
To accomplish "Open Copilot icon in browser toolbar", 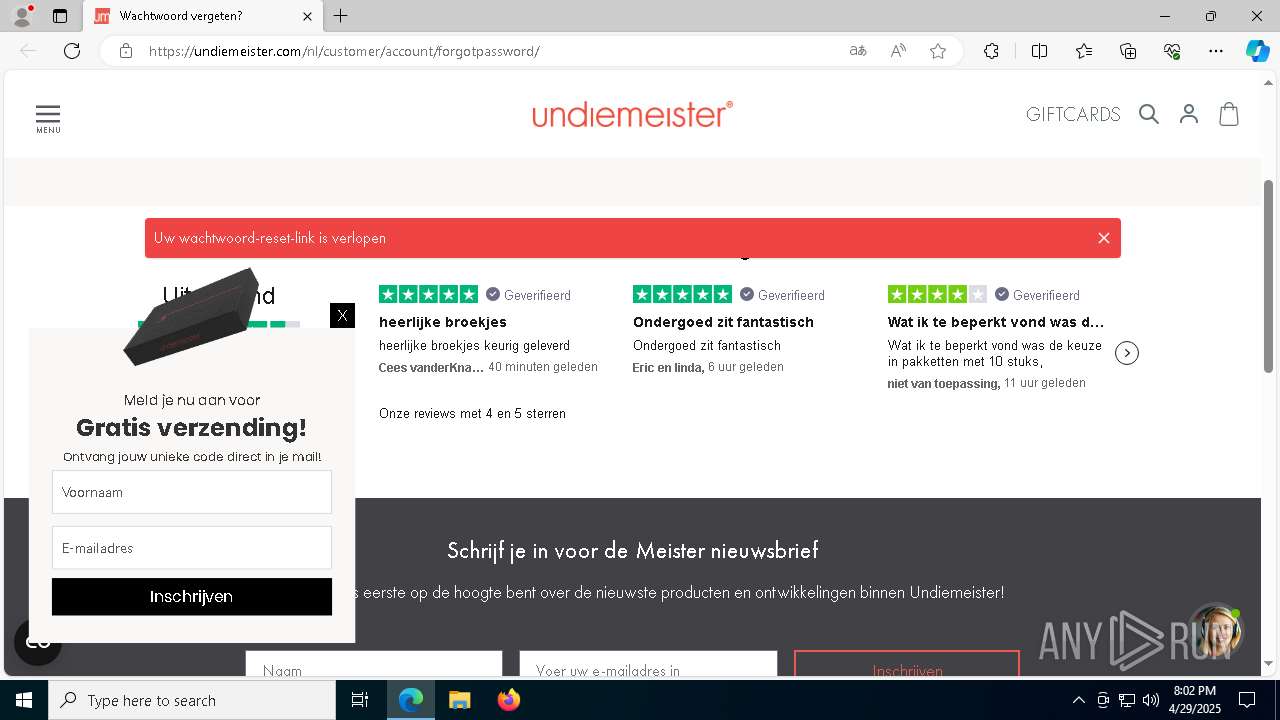I will click(x=1257, y=51).
